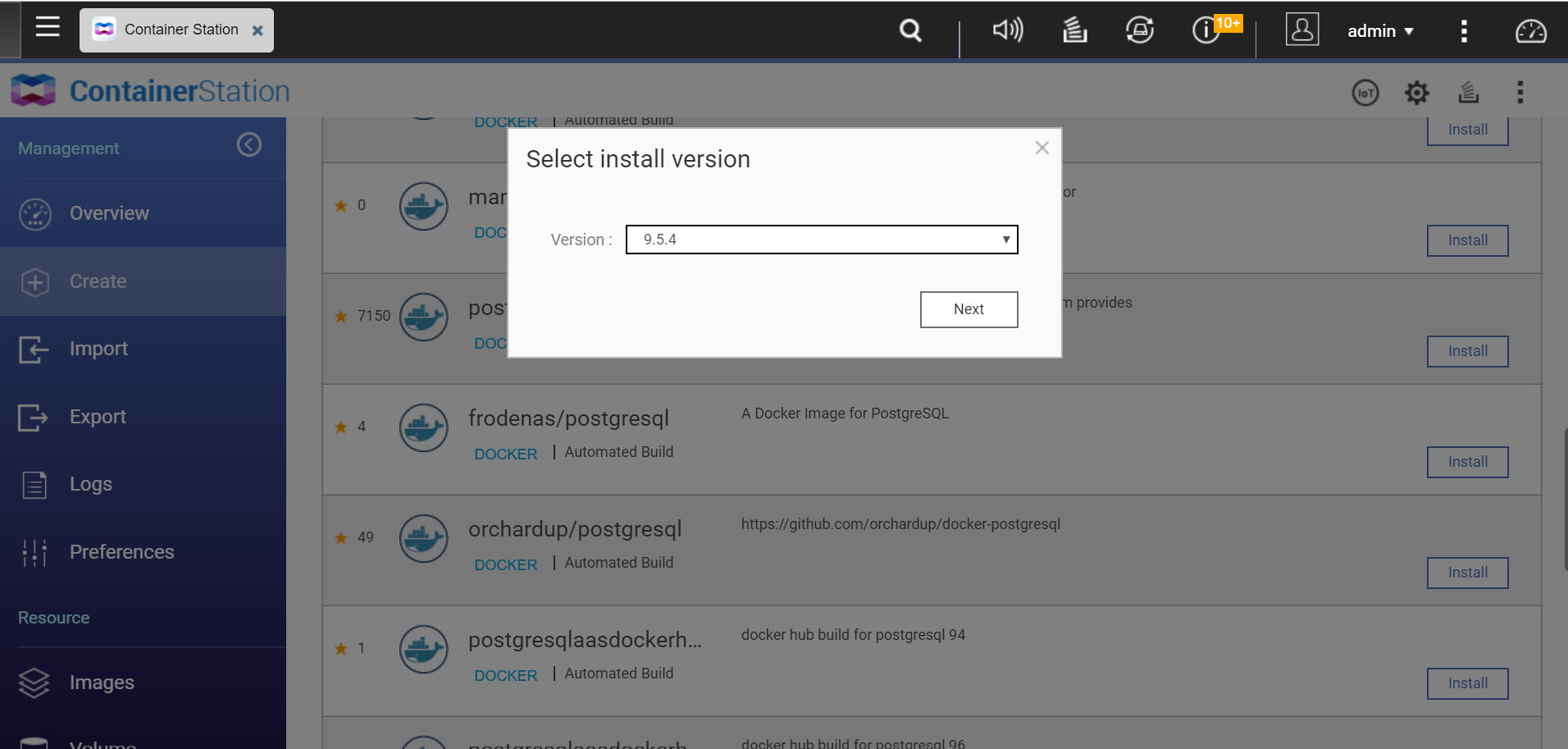The image size is (1568, 749).
Task: Click the postgresqlaasdockerh... image name
Action: [585, 640]
